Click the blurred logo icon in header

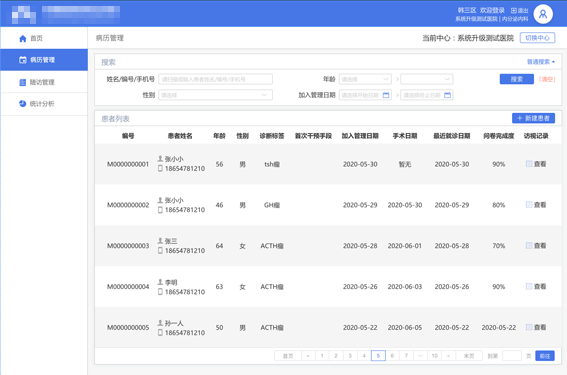pos(24,14)
